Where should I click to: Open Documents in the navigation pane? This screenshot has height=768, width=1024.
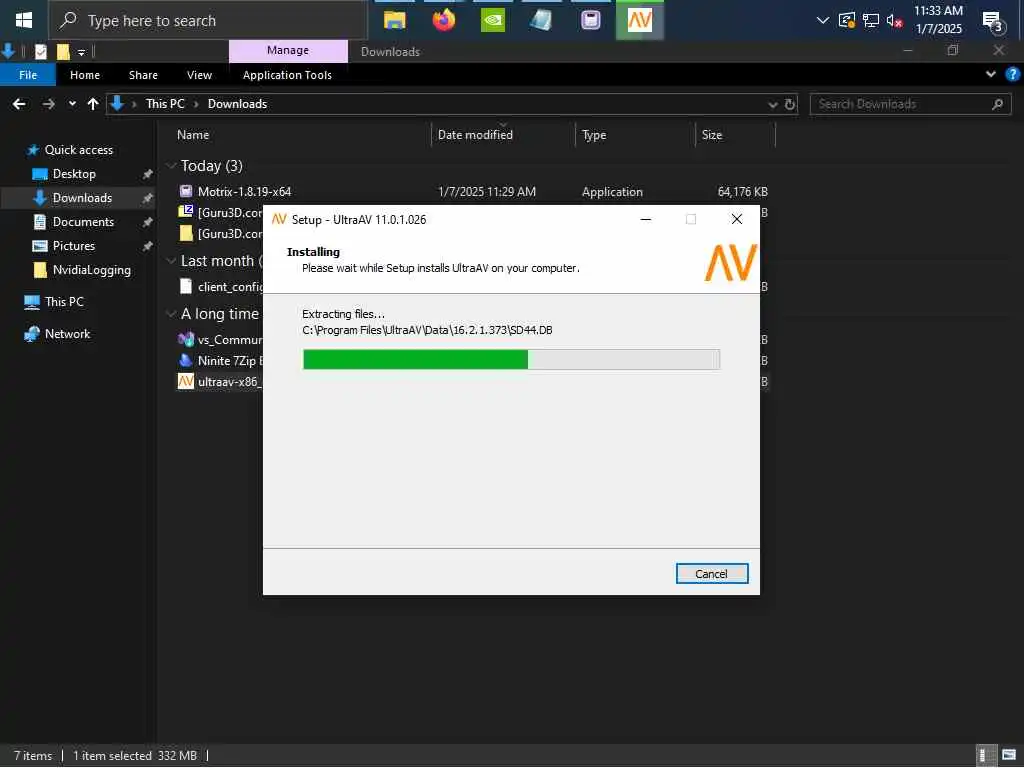point(83,222)
